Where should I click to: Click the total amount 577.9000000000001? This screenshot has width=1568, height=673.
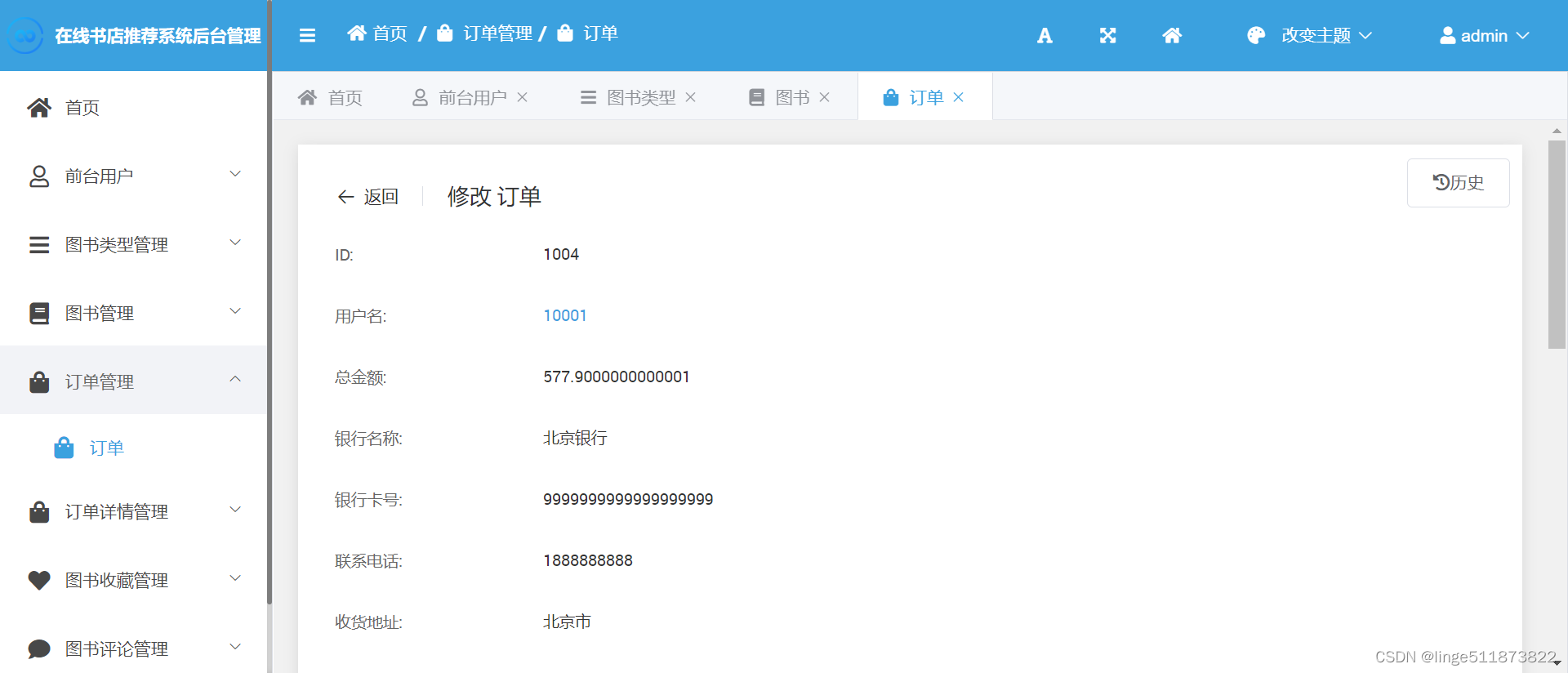[x=617, y=377]
